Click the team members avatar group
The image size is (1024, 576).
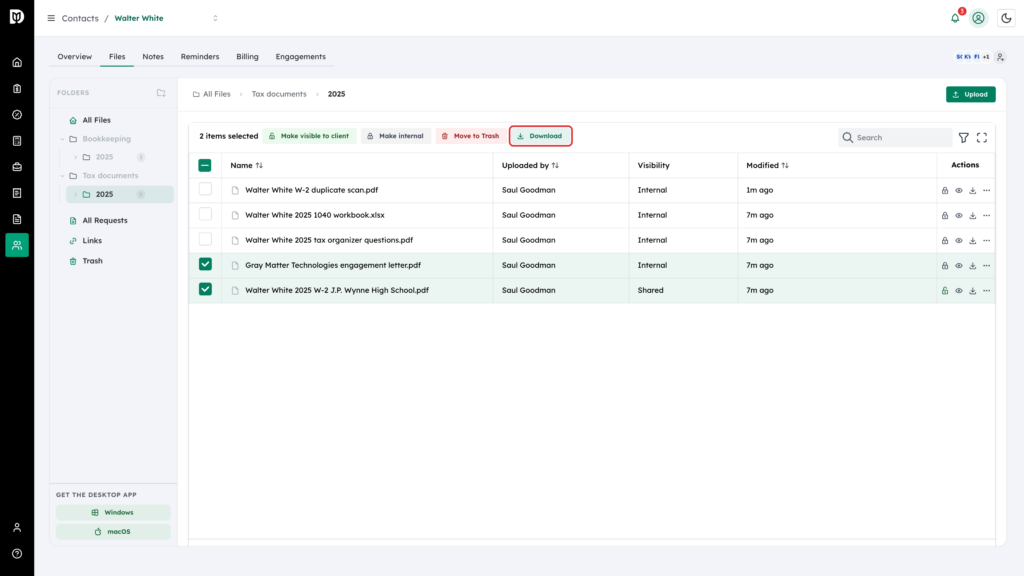(x=972, y=57)
